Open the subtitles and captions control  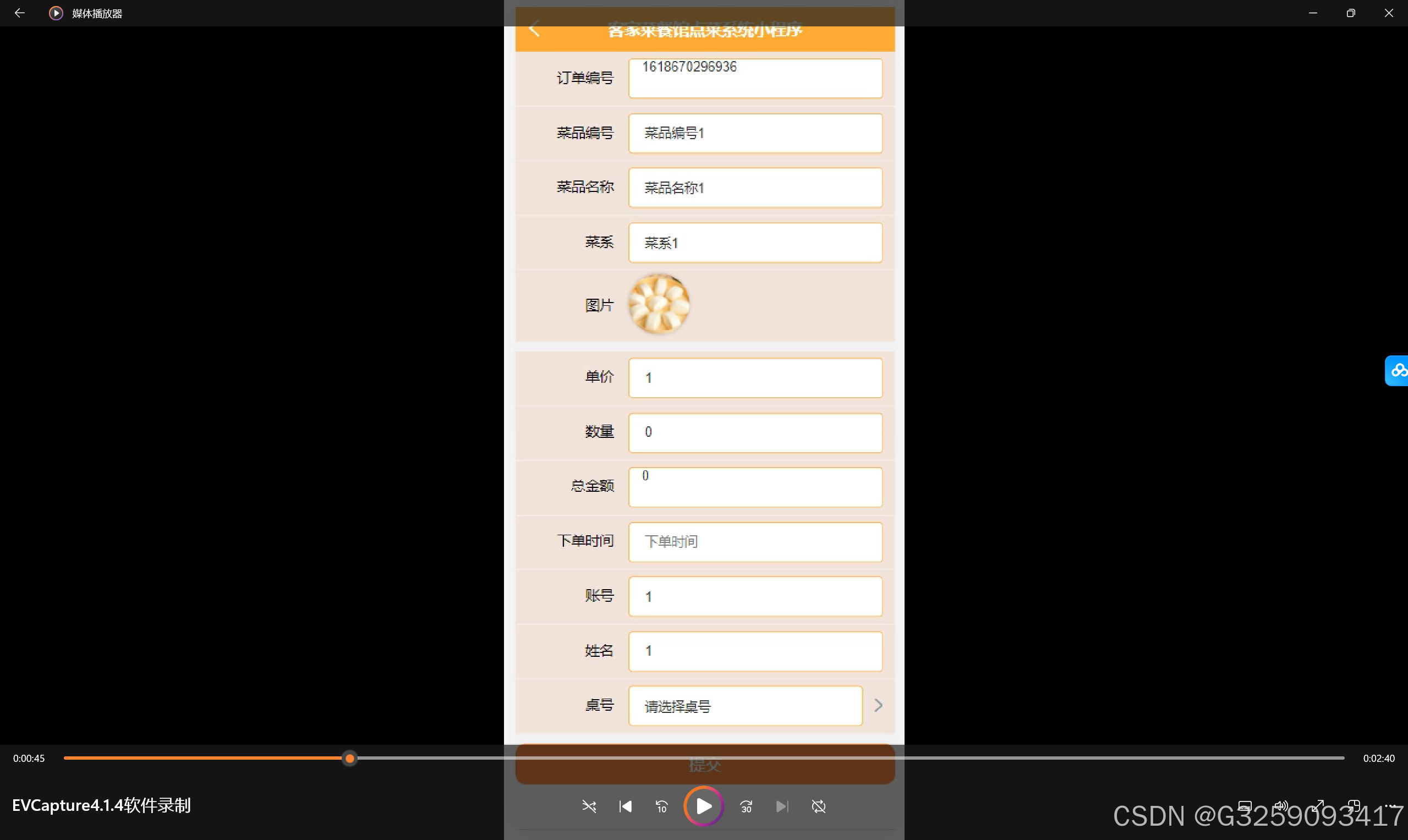click(1245, 805)
